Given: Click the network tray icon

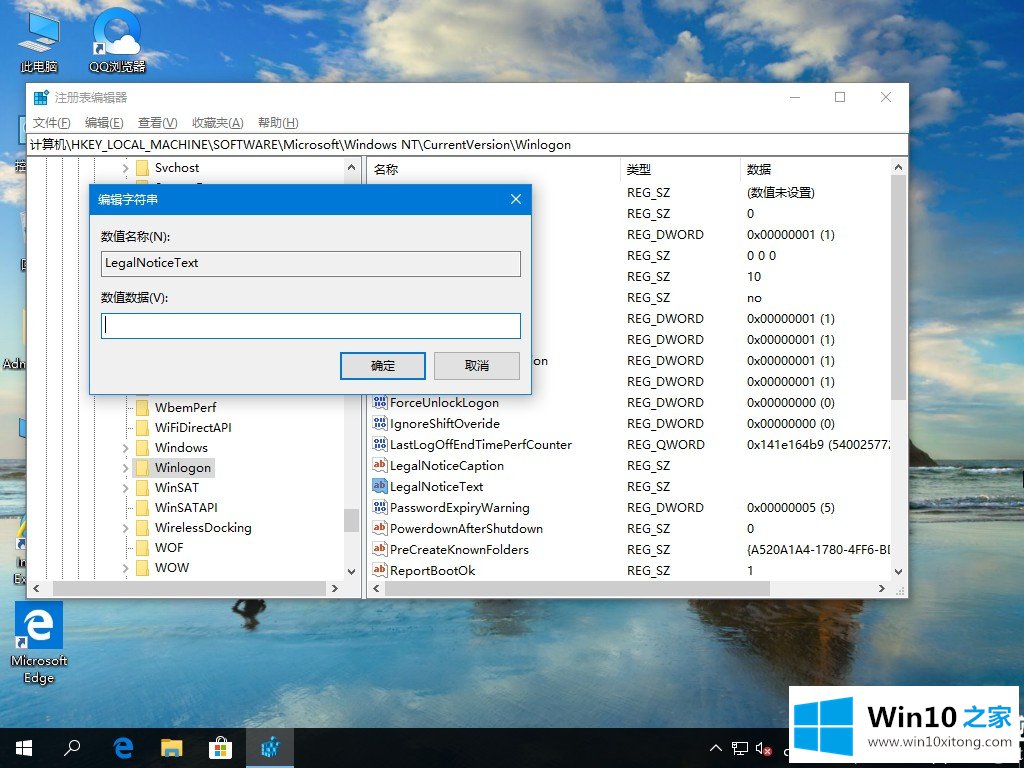Looking at the screenshot, I should [740, 748].
